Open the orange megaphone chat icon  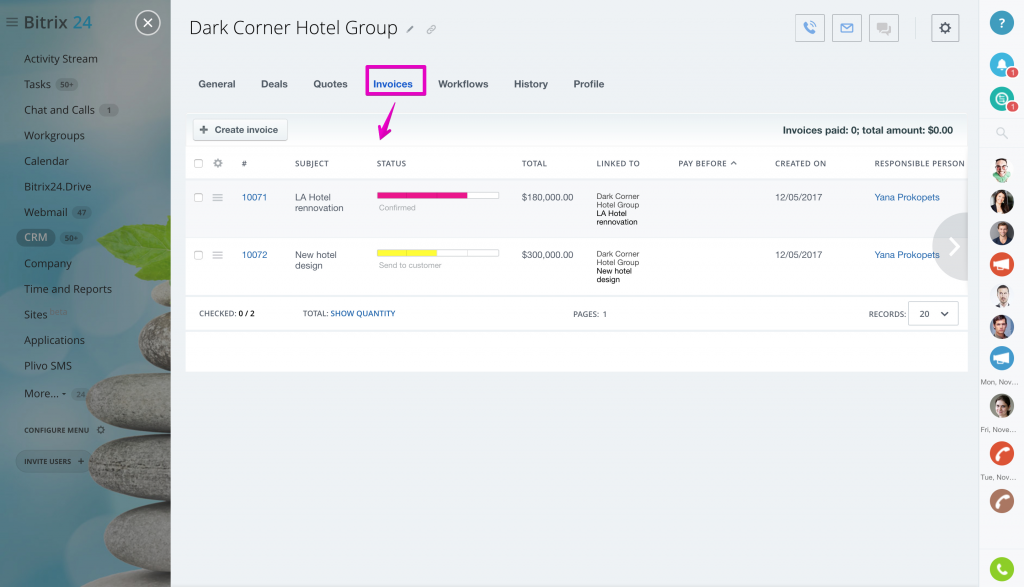[1001, 264]
